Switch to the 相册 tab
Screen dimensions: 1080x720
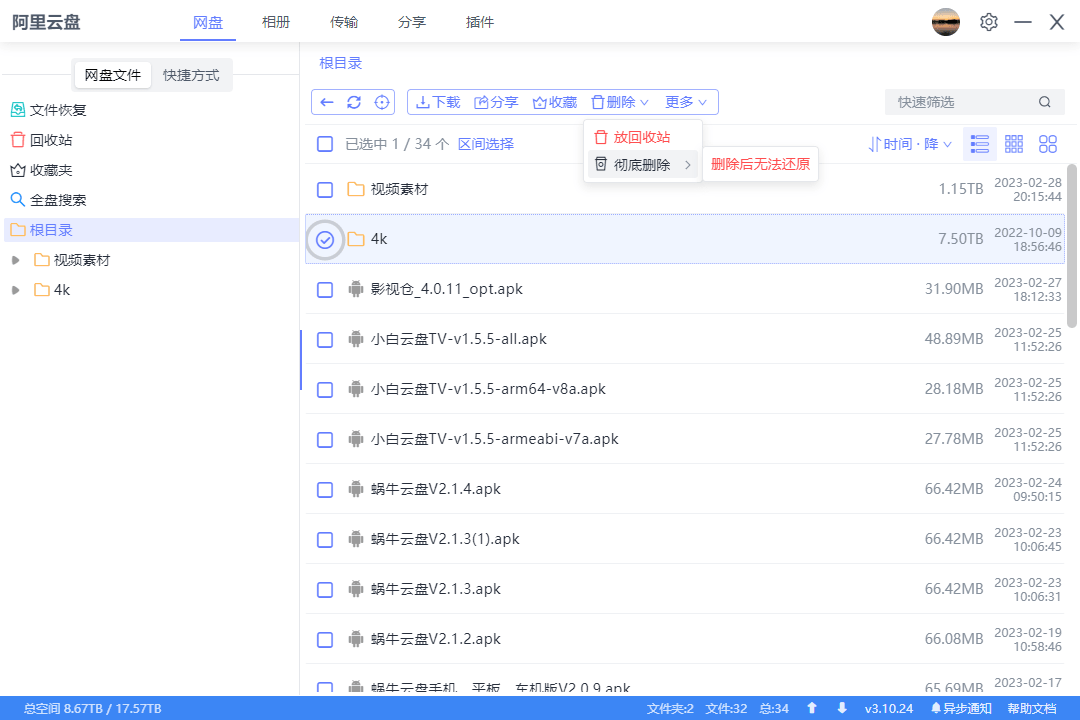pyautogui.click(x=276, y=21)
